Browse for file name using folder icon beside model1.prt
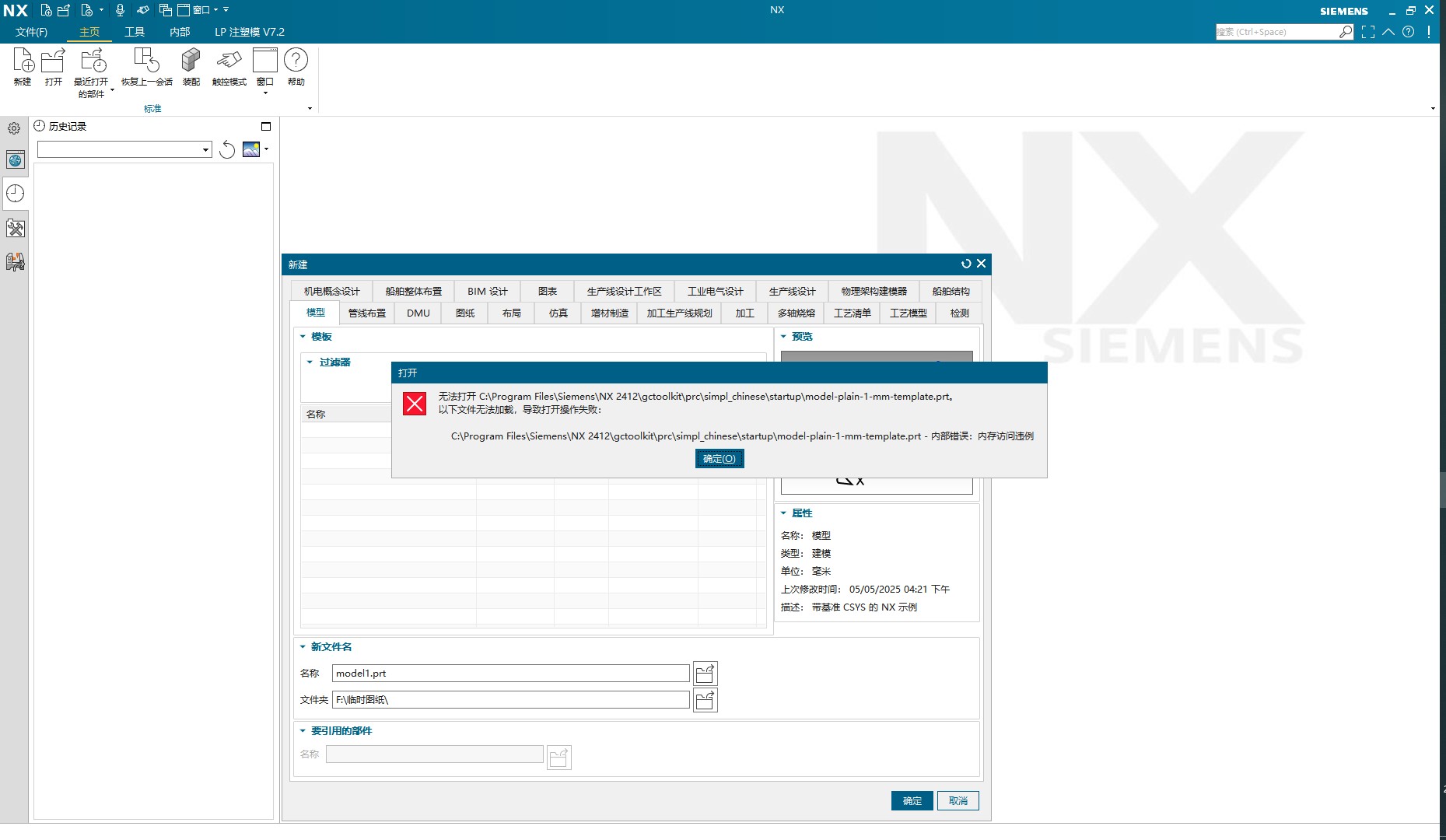Image resolution: width=1446 pixels, height=840 pixels. click(x=705, y=674)
